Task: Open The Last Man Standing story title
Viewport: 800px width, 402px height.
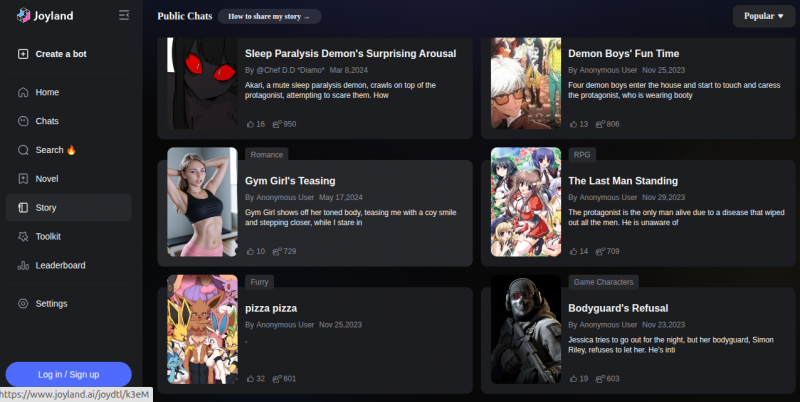Action: [623, 181]
